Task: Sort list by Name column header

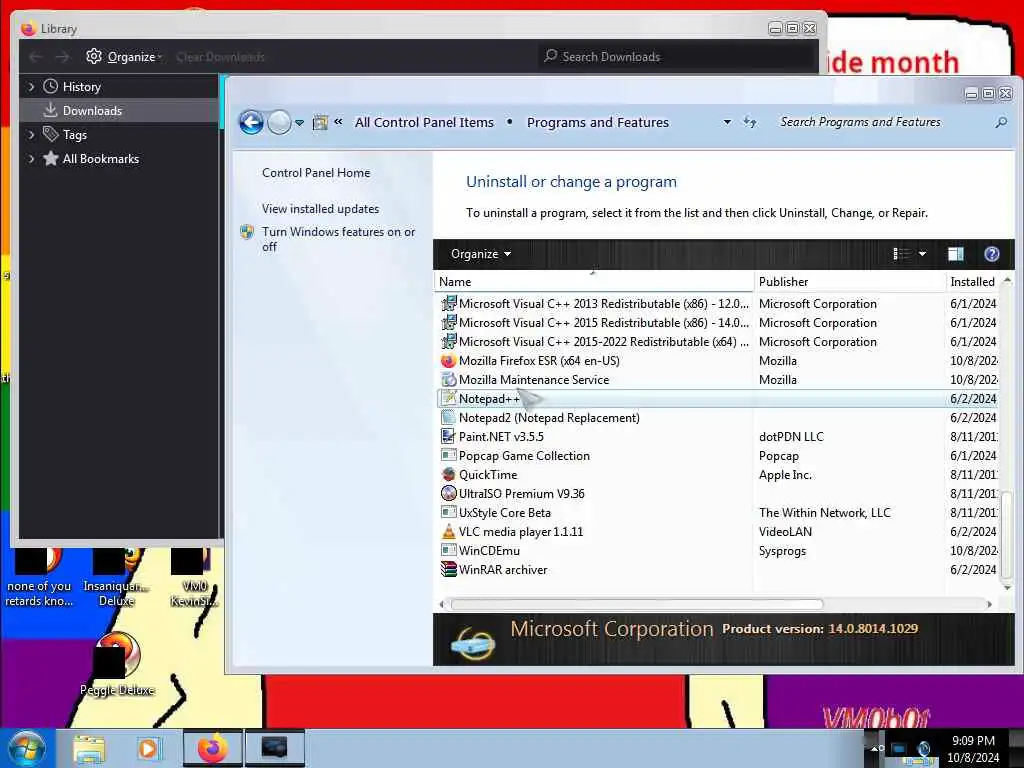Action: pos(593,281)
